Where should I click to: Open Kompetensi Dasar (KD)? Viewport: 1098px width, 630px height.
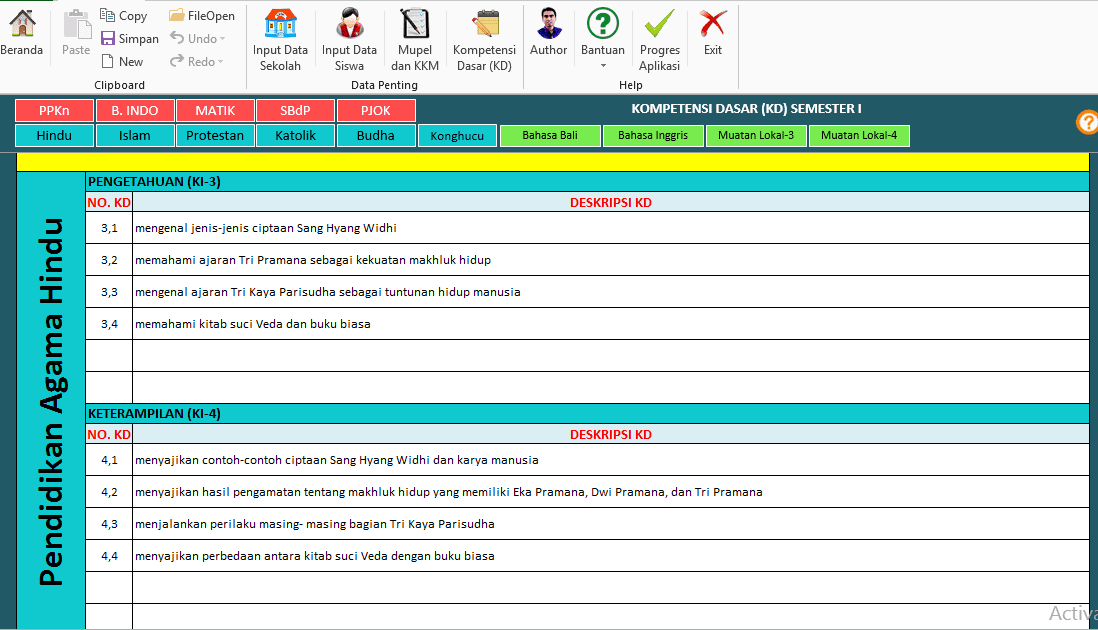pyautogui.click(x=484, y=41)
